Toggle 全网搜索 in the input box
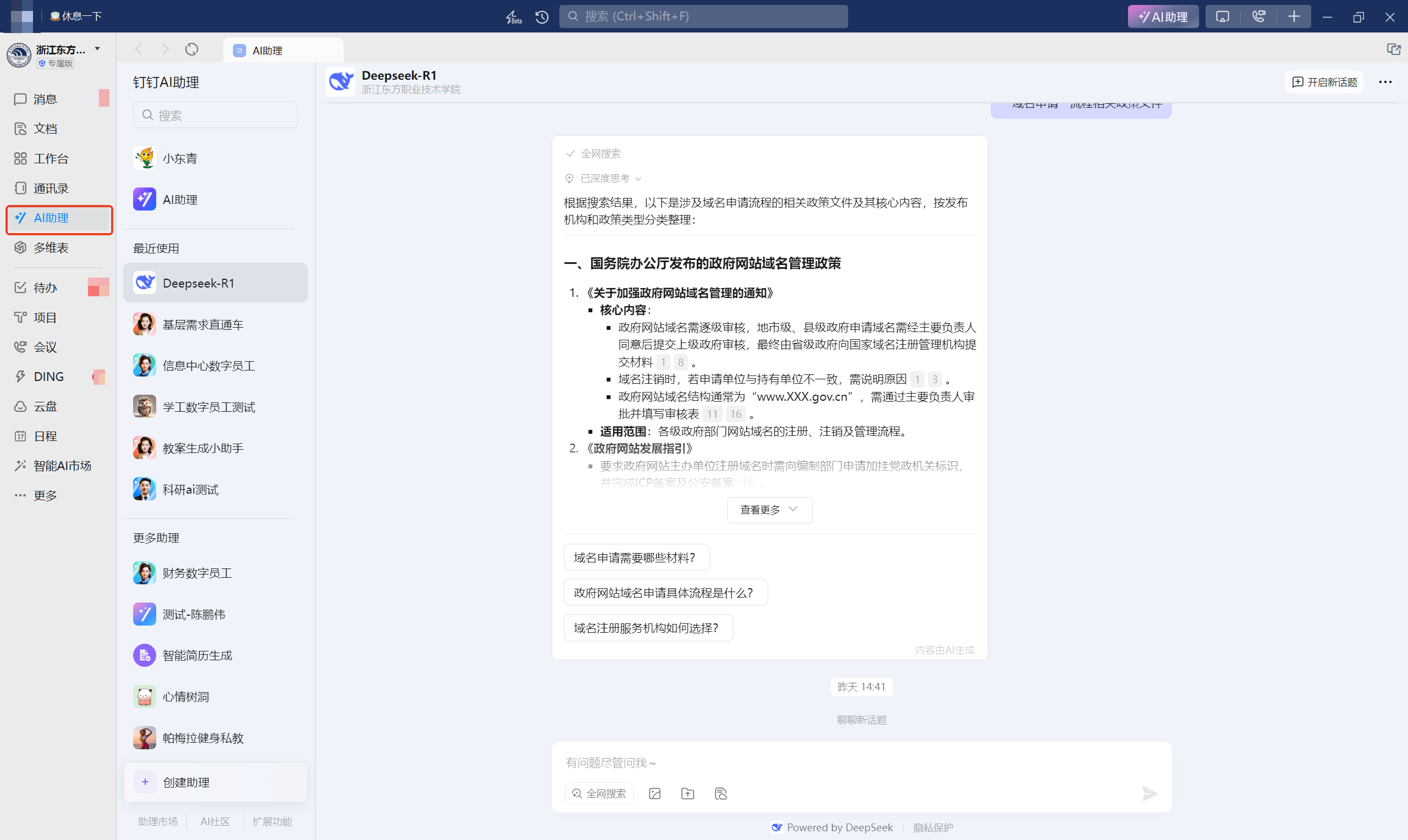Screen dimensions: 1408x840 click(599, 794)
